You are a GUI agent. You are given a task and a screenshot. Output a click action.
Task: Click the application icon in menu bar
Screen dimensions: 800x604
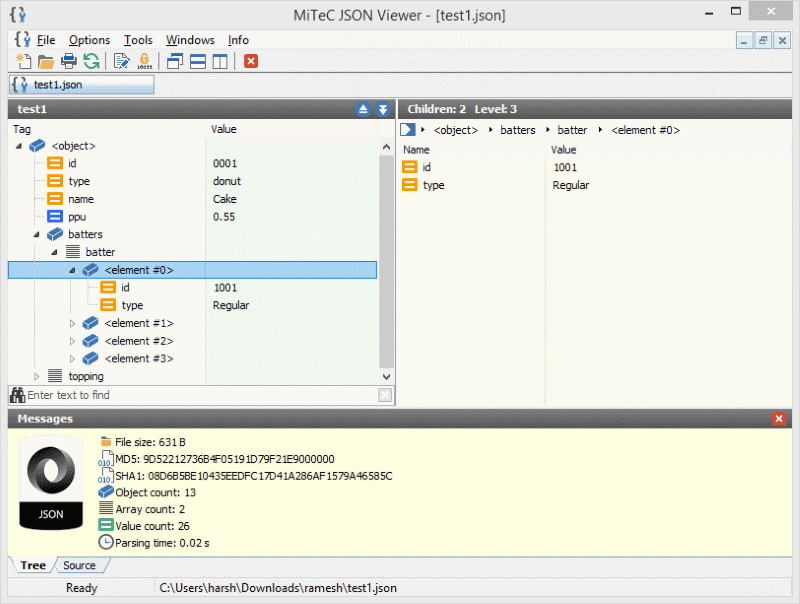pyautogui.click(x=22, y=39)
